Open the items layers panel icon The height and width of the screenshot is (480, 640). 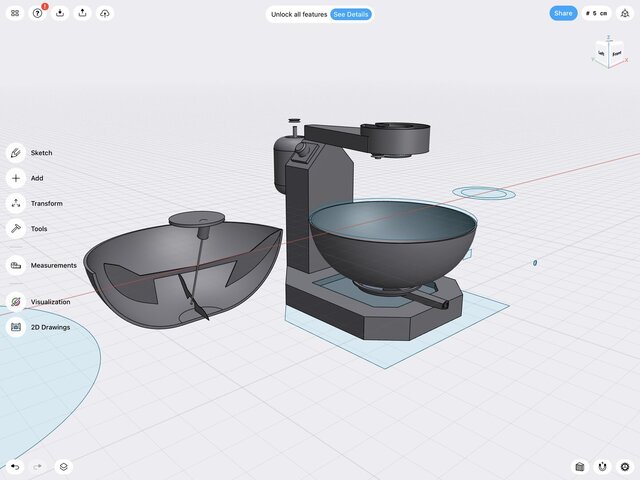(x=64, y=466)
